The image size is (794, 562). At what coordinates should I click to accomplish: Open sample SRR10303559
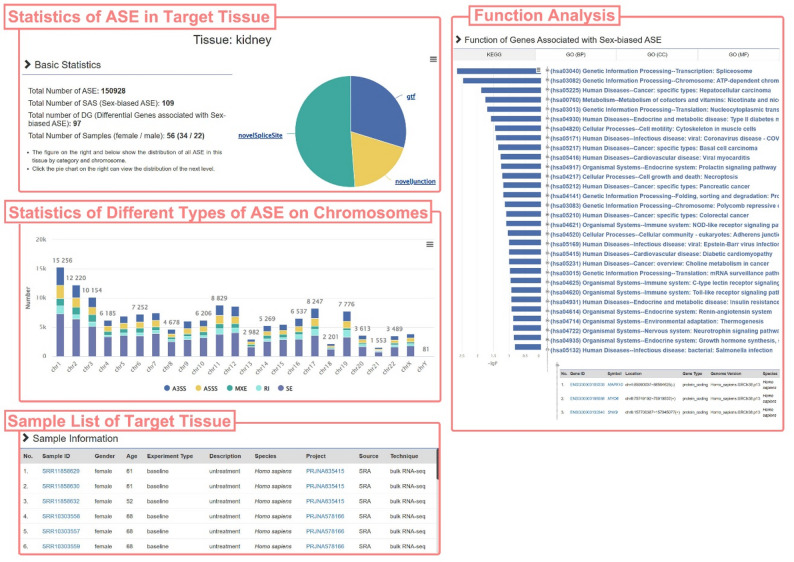(61, 547)
